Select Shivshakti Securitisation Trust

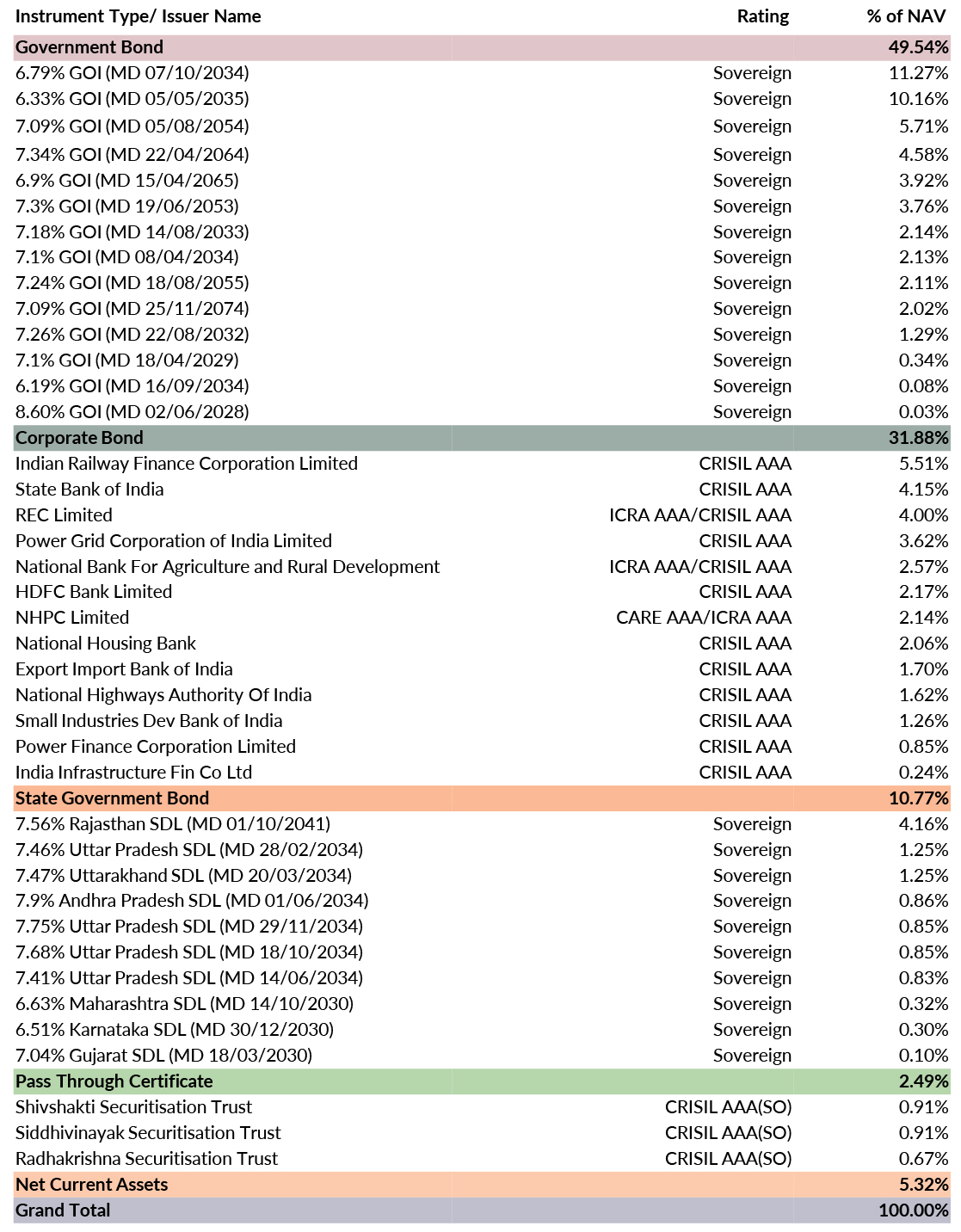tap(134, 1107)
